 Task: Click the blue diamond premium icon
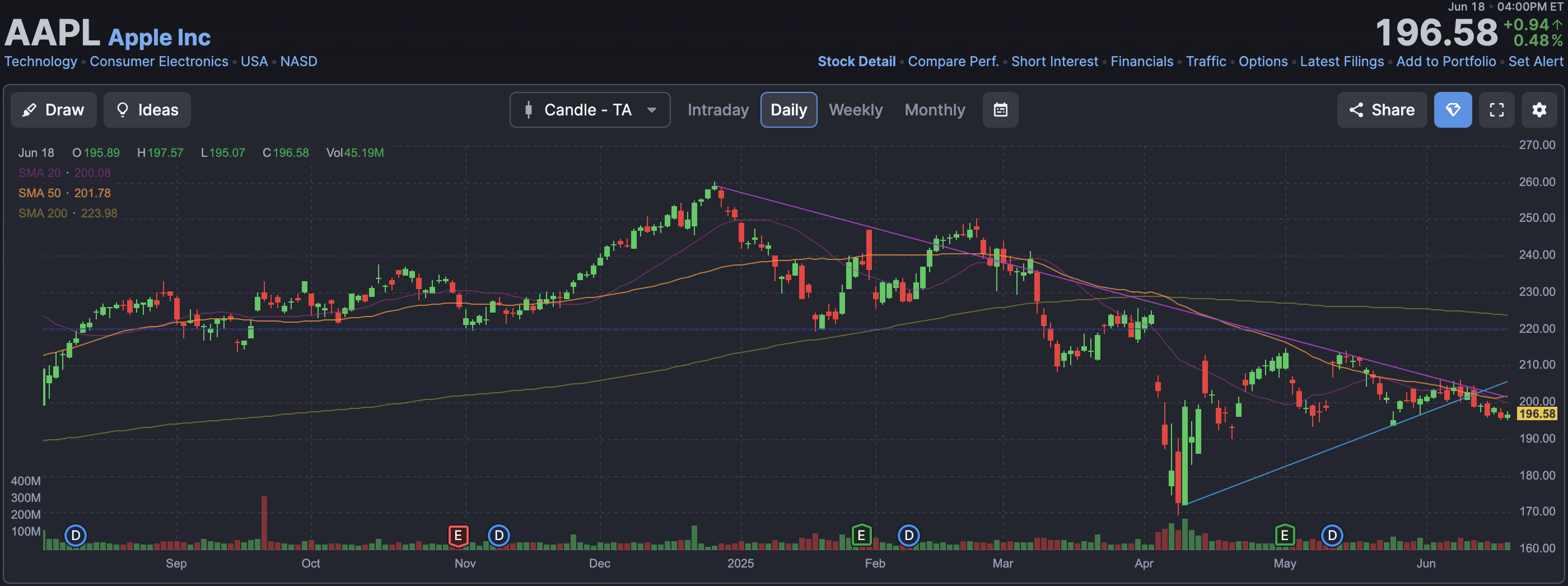click(1452, 110)
